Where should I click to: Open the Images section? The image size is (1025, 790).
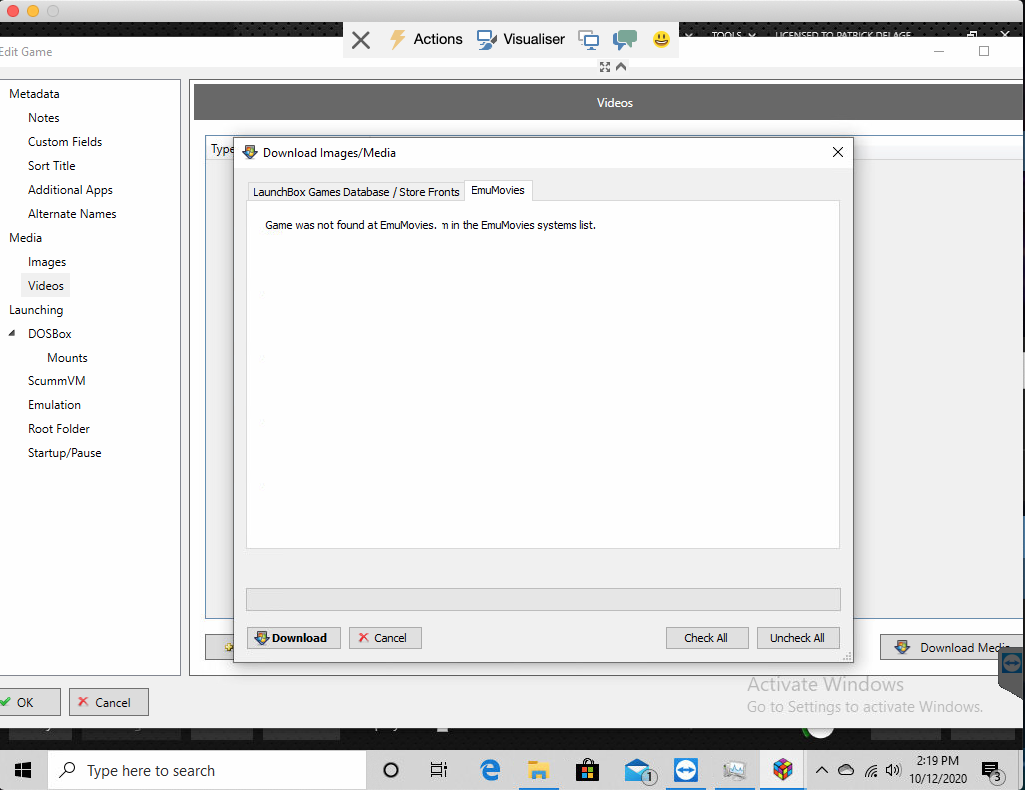point(47,262)
